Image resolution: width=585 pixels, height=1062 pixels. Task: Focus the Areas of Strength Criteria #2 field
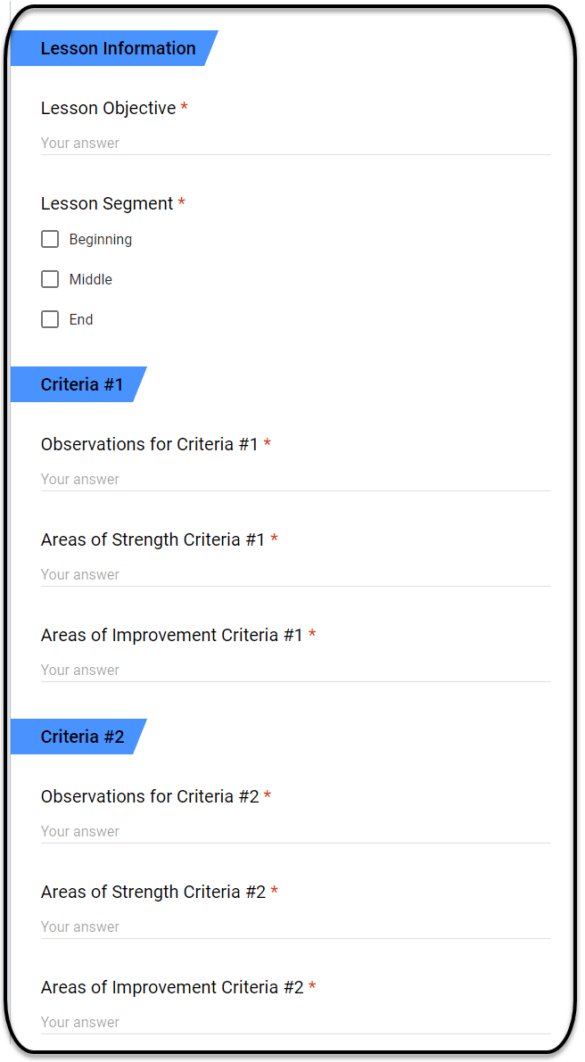click(296, 927)
